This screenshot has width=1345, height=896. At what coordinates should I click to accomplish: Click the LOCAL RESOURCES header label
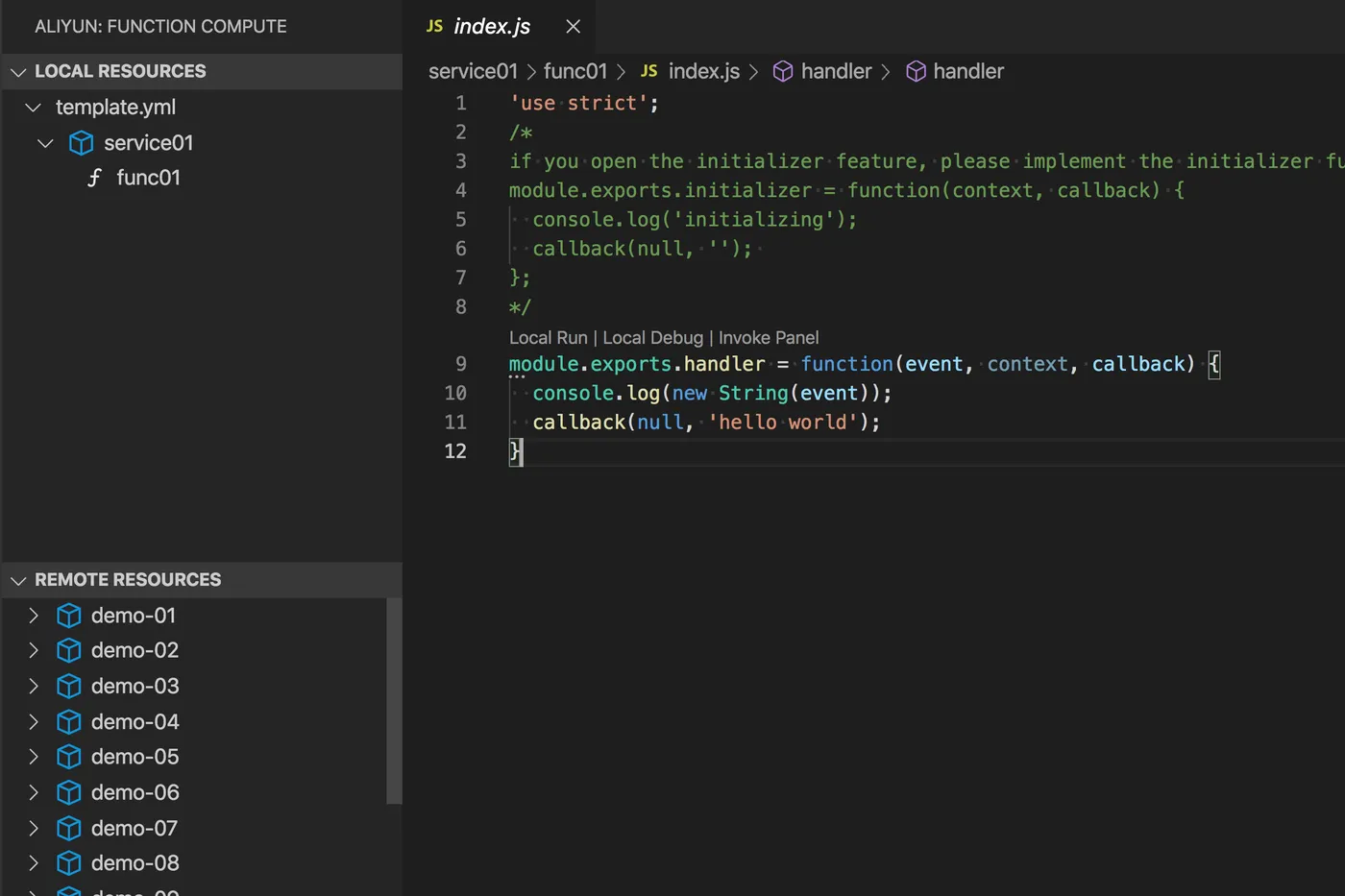pos(120,72)
